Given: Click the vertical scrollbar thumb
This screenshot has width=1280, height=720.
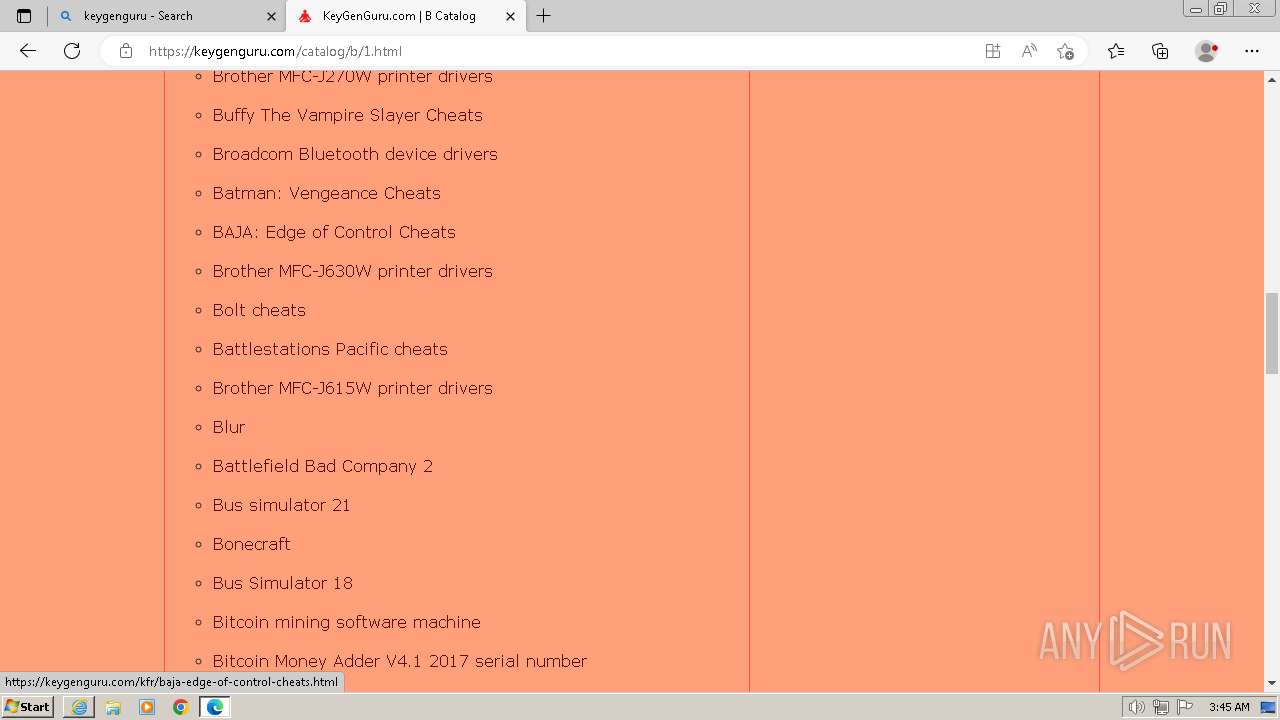Looking at the screenshot, I should 1272,333.
